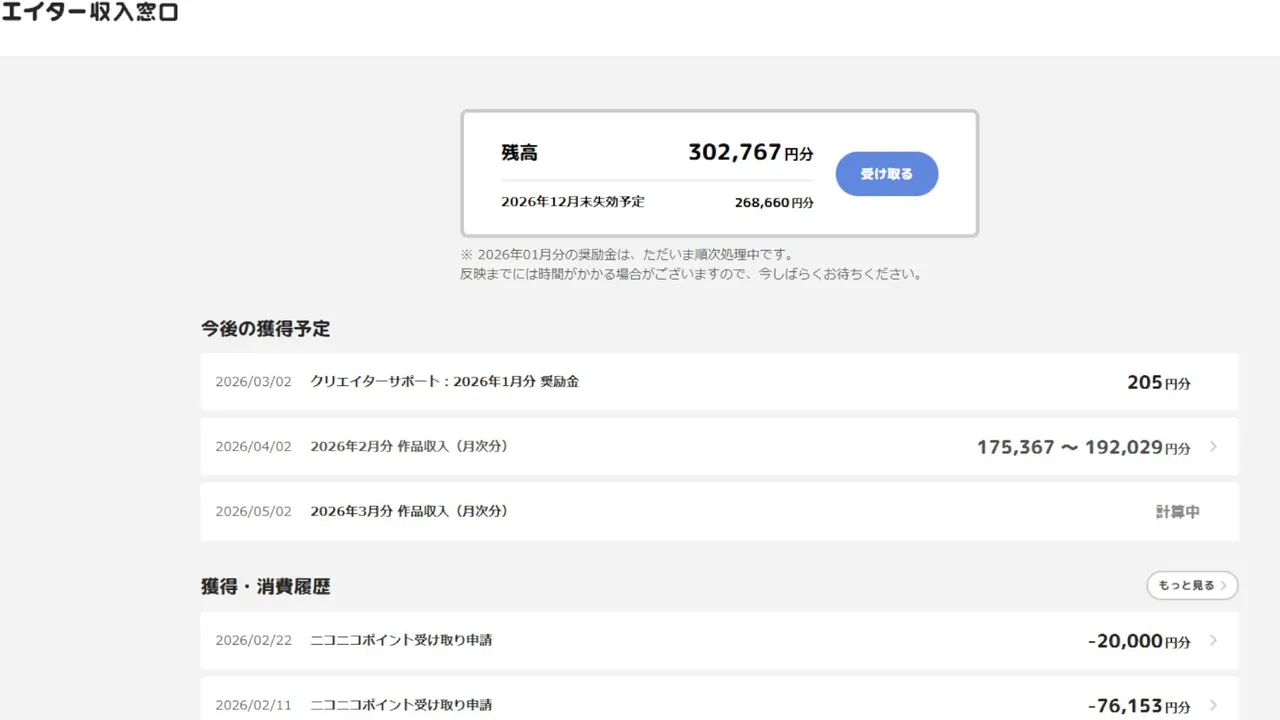Open ニコニコポイント受け取り申請 dated 2026/02/22
This screenshot has height=720, width=1280.
[401, 640]
